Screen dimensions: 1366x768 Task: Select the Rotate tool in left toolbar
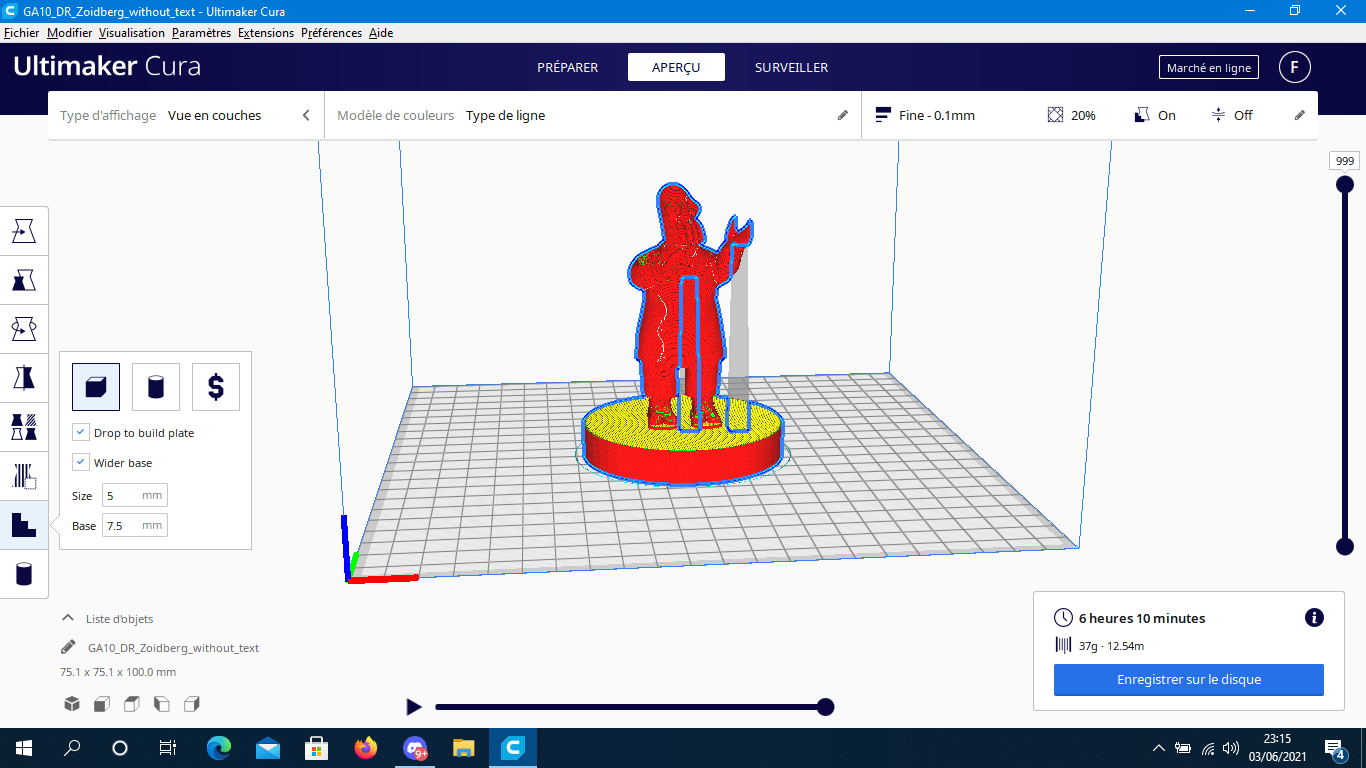[24, 328]
